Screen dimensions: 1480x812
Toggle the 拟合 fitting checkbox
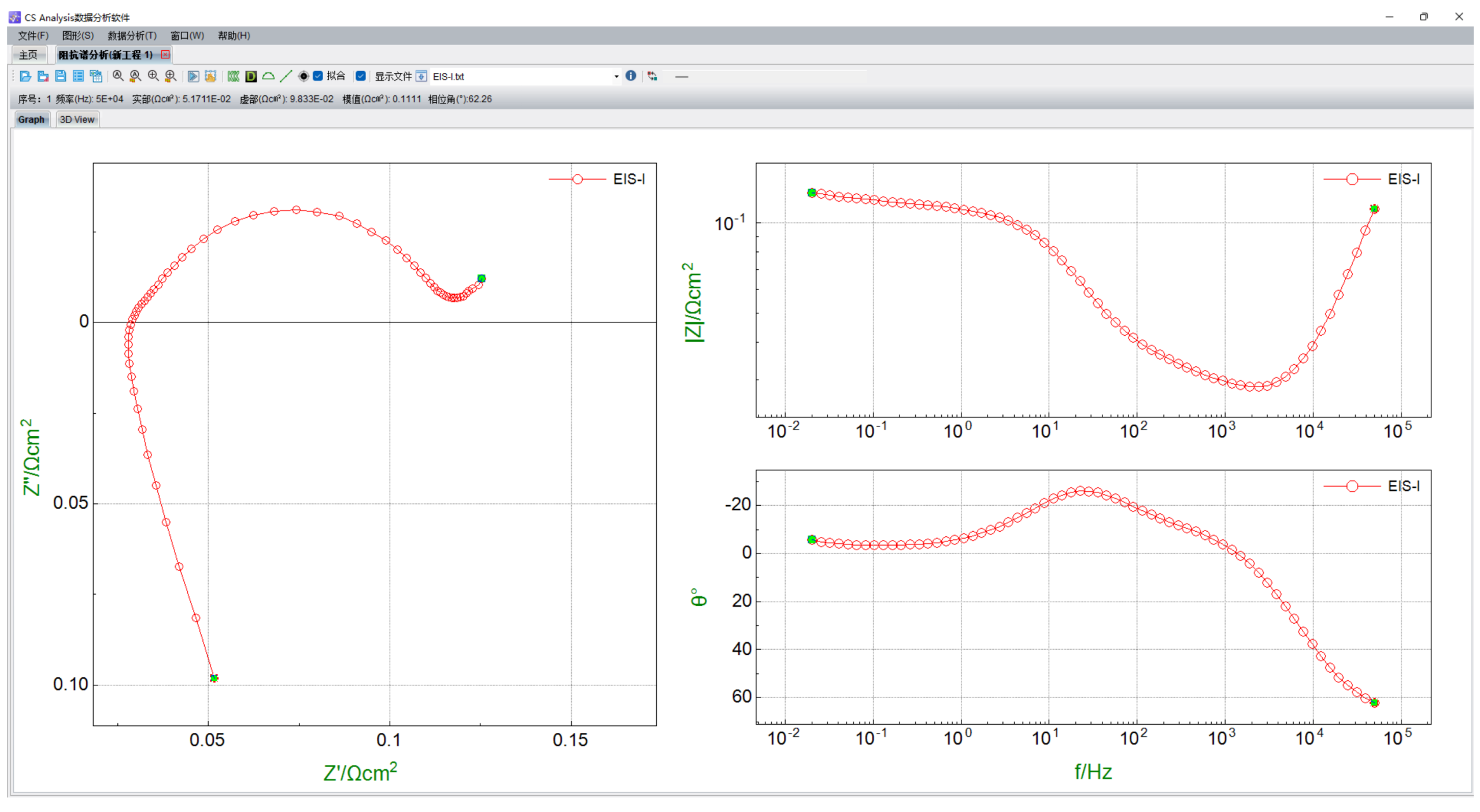click(x=318, y=76)
